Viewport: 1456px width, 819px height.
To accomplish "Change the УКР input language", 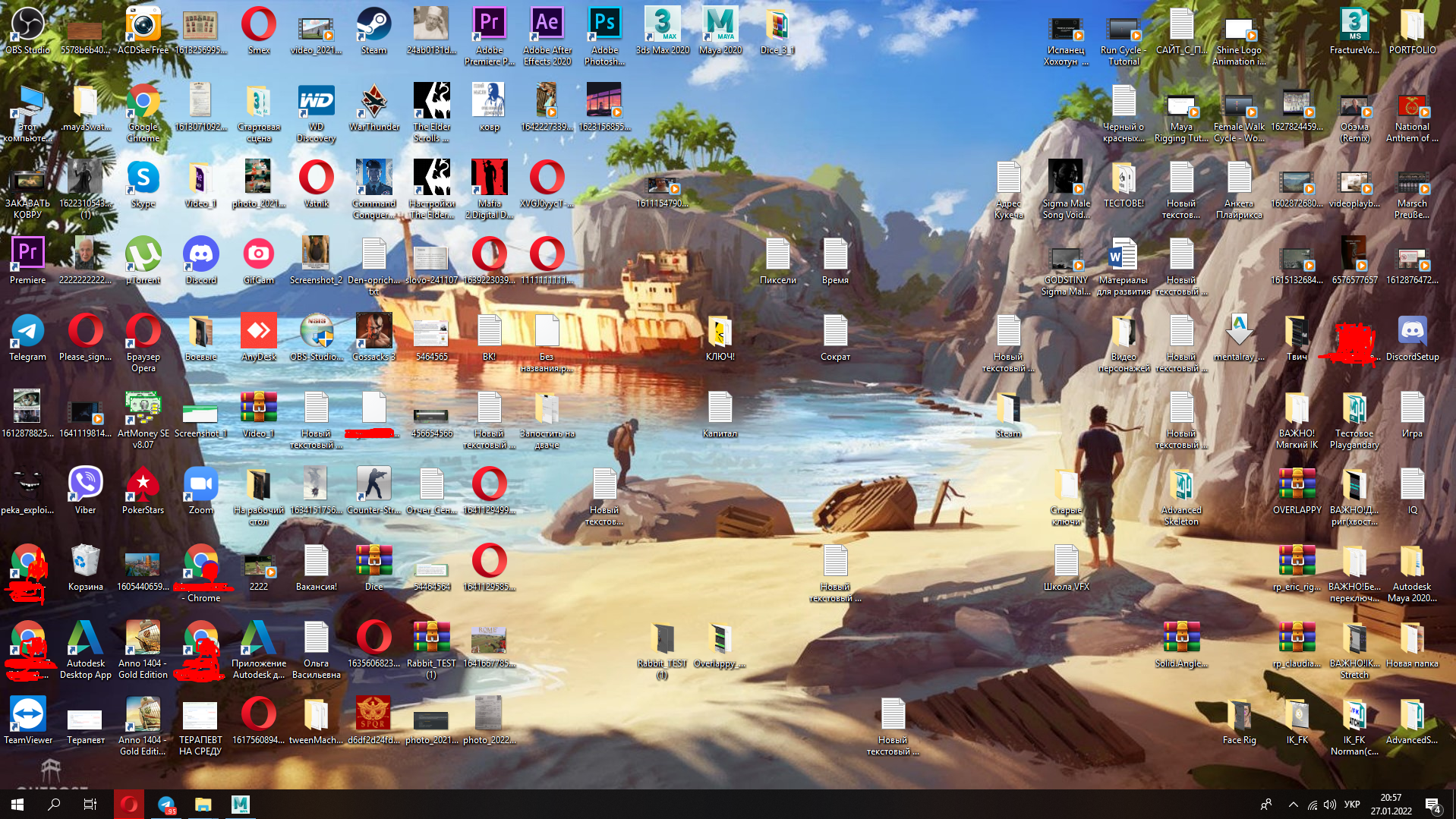I will pos(1352,805).
